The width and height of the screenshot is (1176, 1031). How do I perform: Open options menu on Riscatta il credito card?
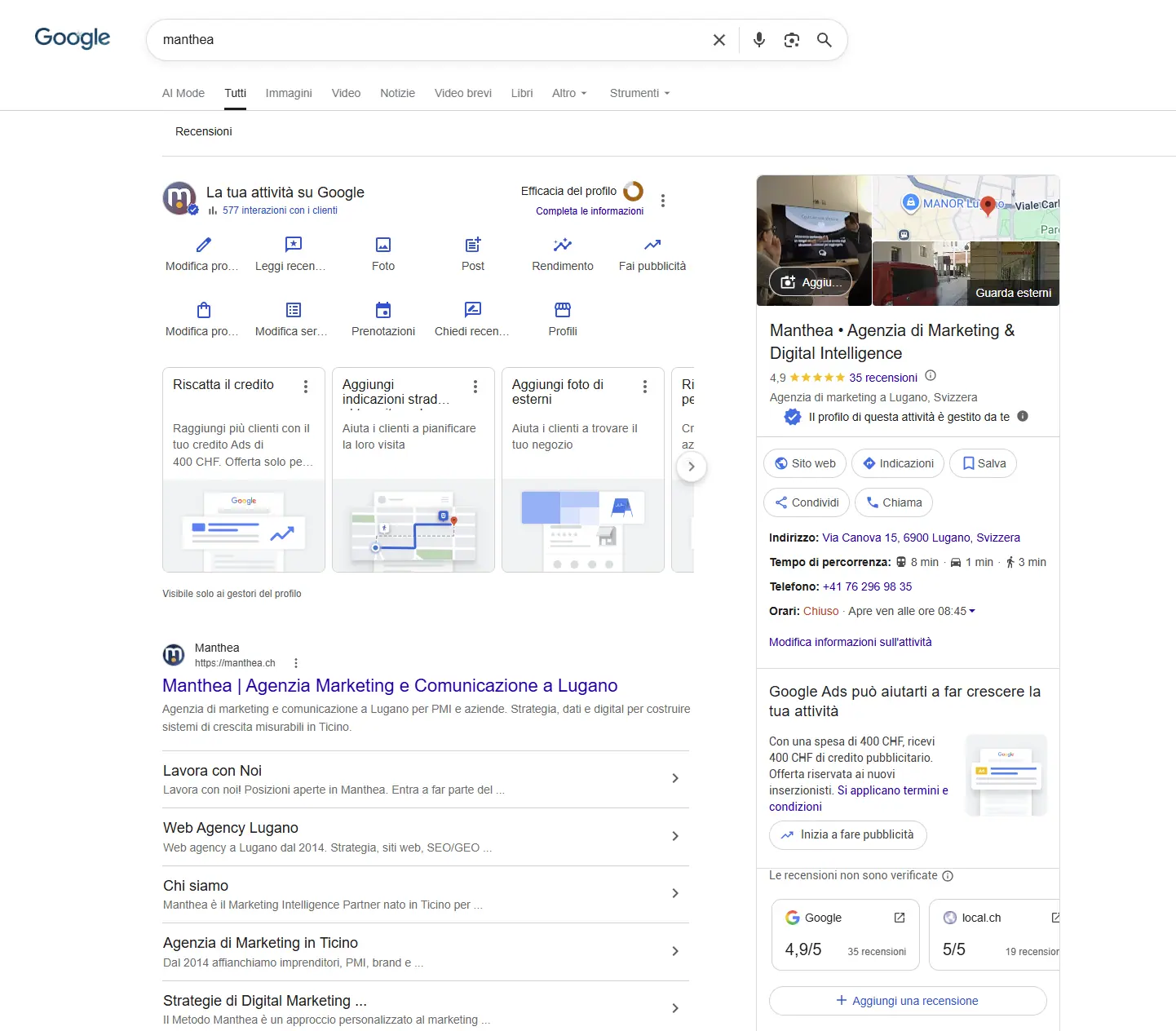(306, 387)
